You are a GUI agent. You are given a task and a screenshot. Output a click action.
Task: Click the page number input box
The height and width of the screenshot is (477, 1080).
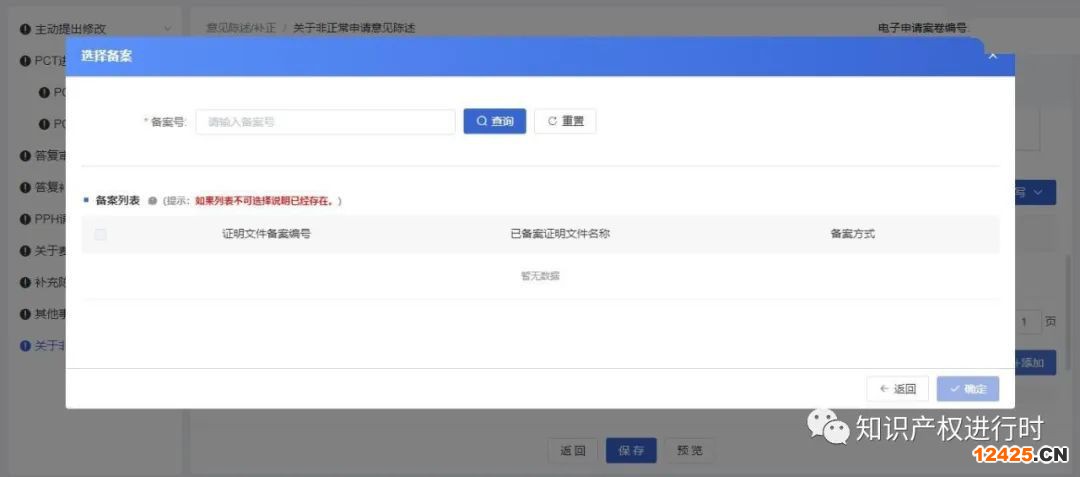tap(1025, 322)
